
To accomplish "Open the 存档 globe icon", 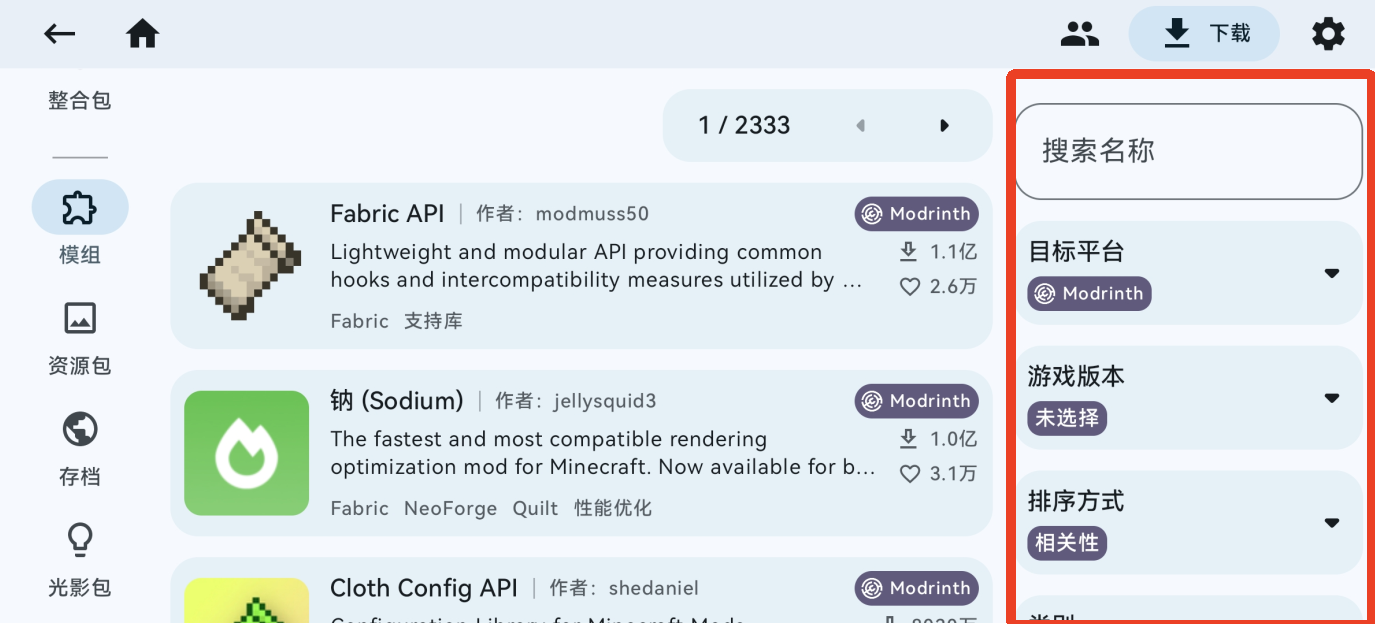I will [80, 429].
